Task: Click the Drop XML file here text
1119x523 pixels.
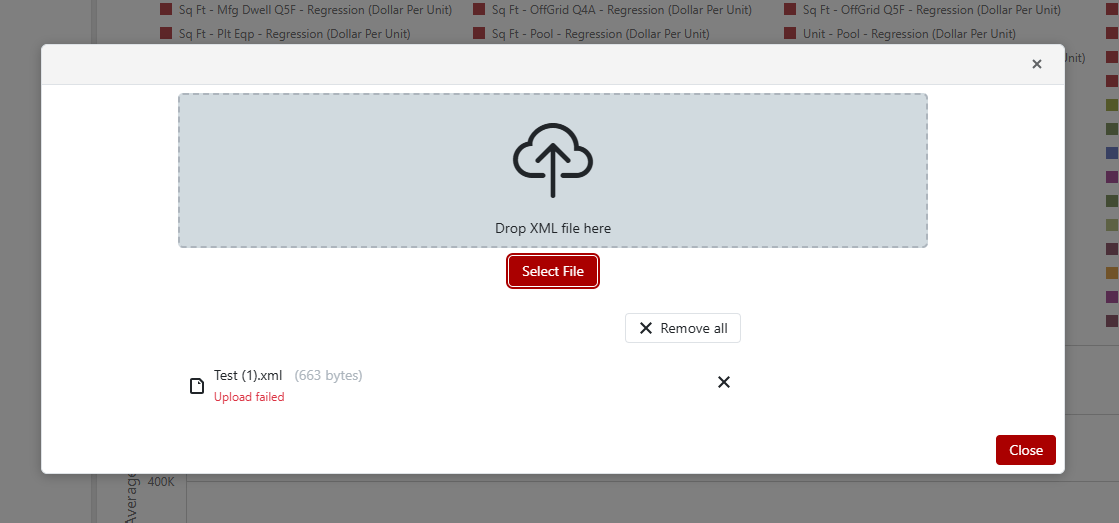Action: point(553,228)
